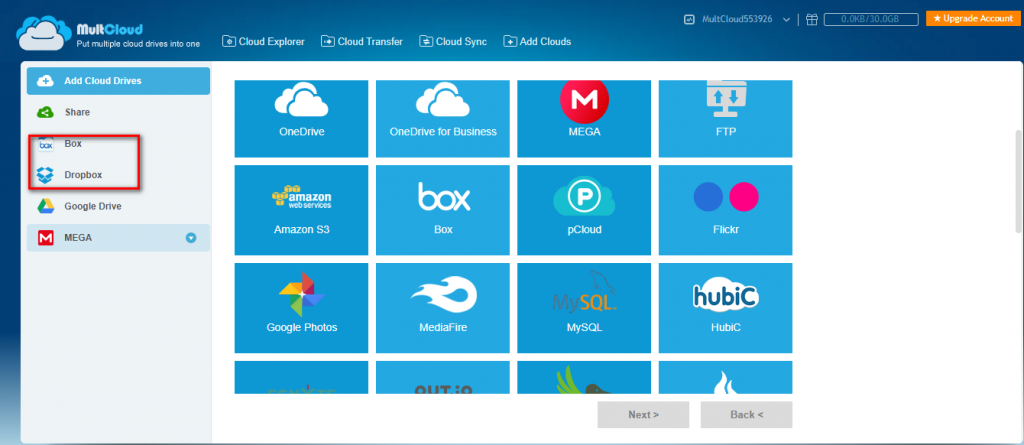Select MEGA drive in sidebar
This screenshot has height=445, width=1024.
point(118,238)
